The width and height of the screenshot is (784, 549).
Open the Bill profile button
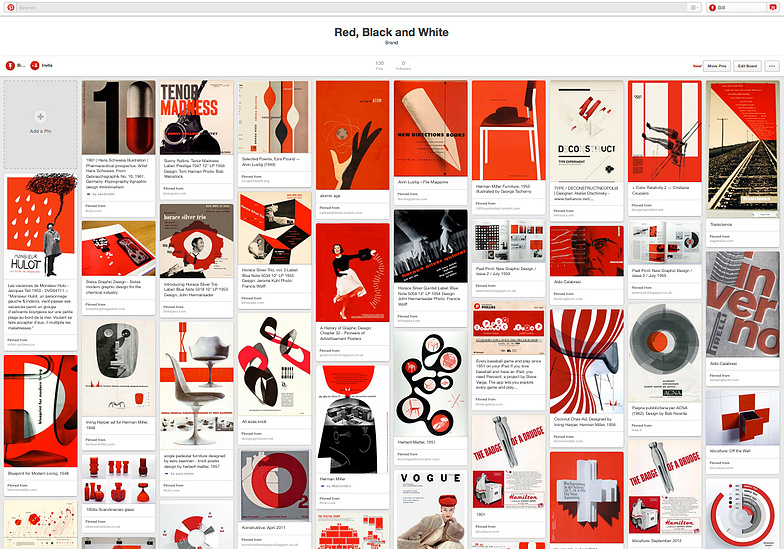click(x=737, y=8)
